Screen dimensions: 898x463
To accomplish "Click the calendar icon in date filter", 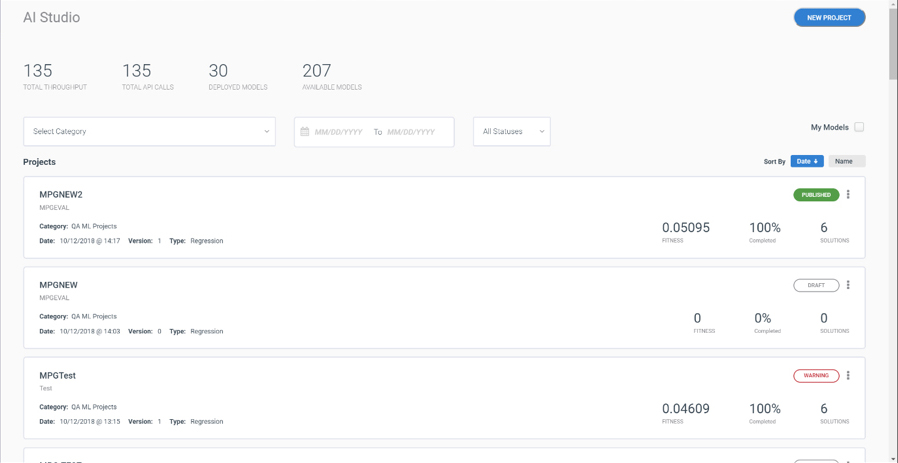I will (x=305, y=131).
